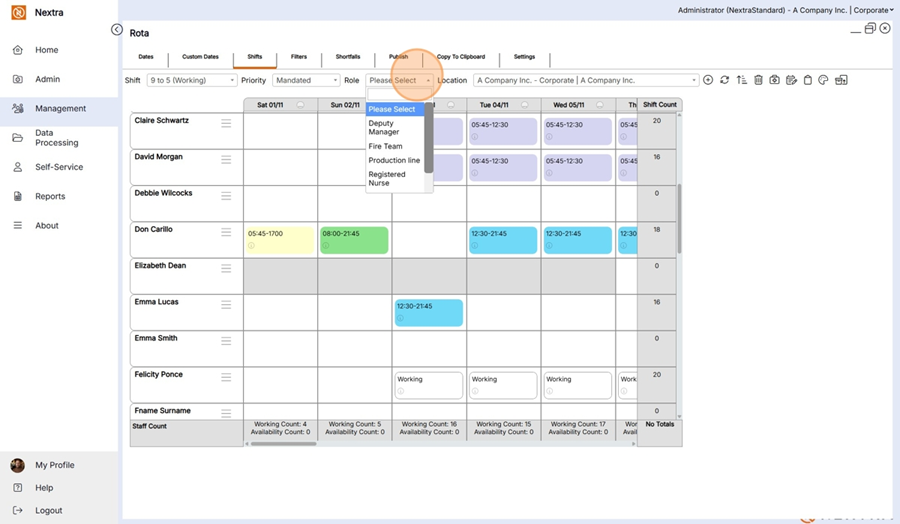
Task: Open the Priority dropdown showing Mandated
Action: point(307,80)
